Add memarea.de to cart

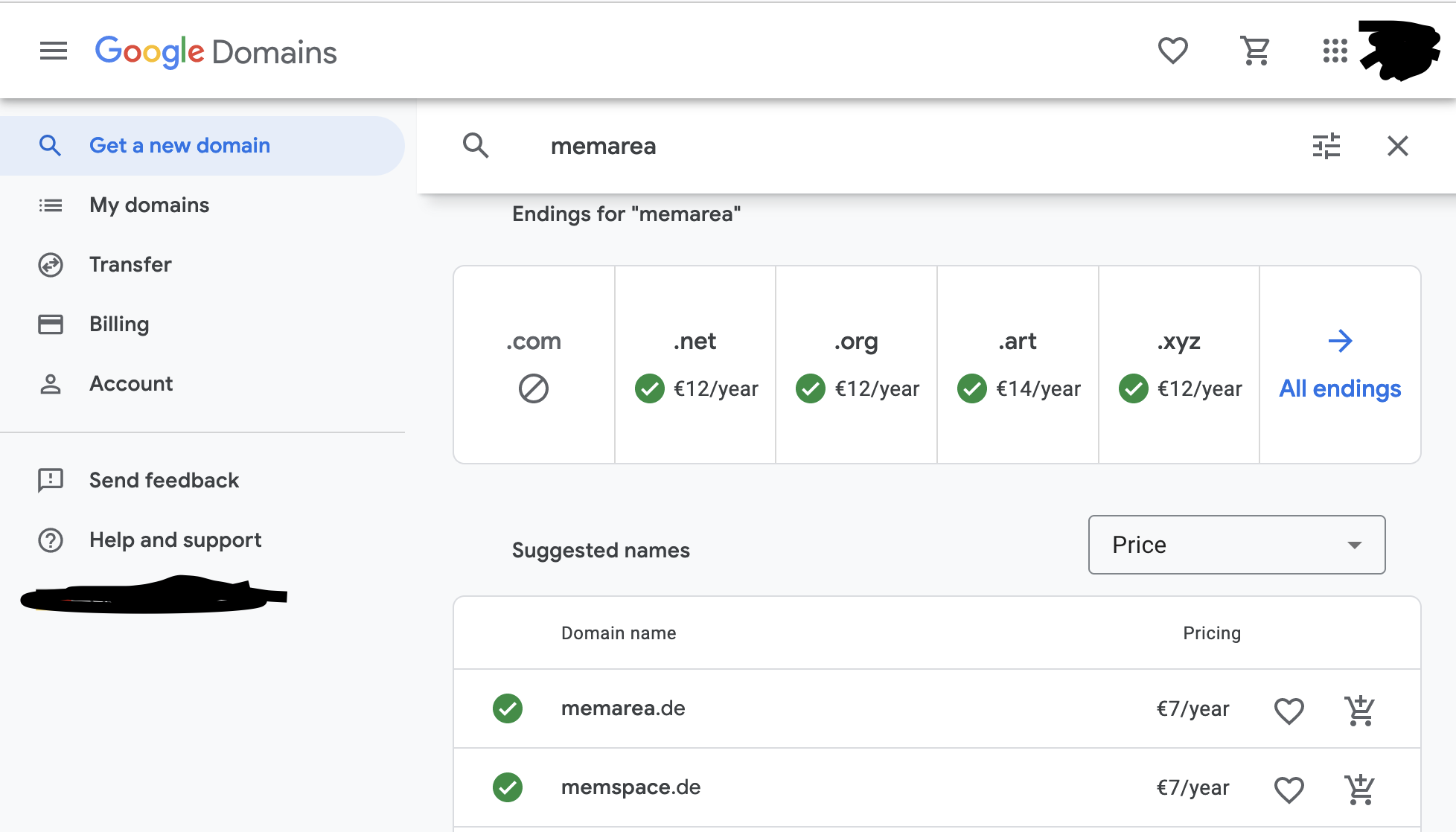coord(1359,710)
